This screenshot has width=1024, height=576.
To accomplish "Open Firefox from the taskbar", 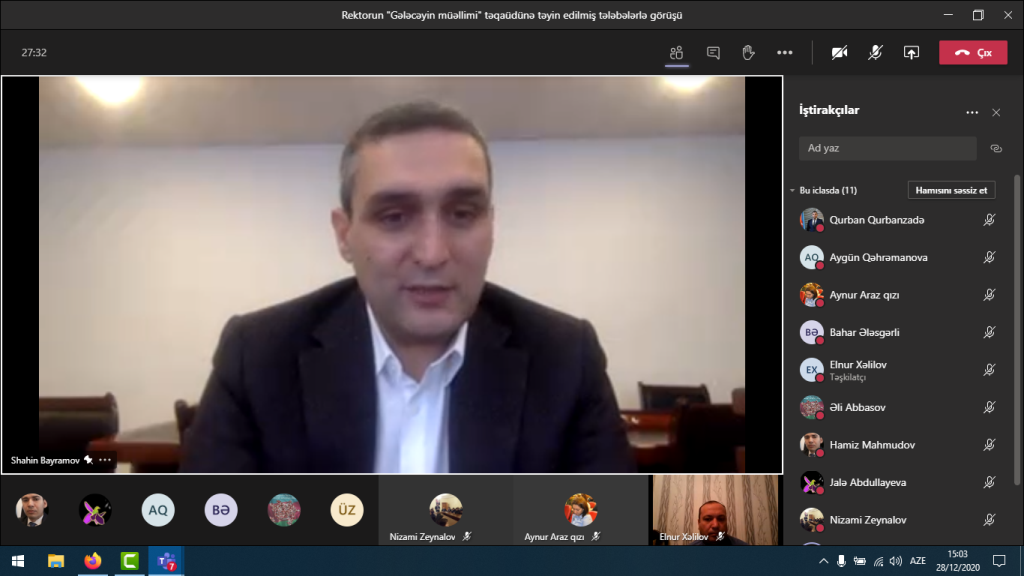I will click(93, 561).
